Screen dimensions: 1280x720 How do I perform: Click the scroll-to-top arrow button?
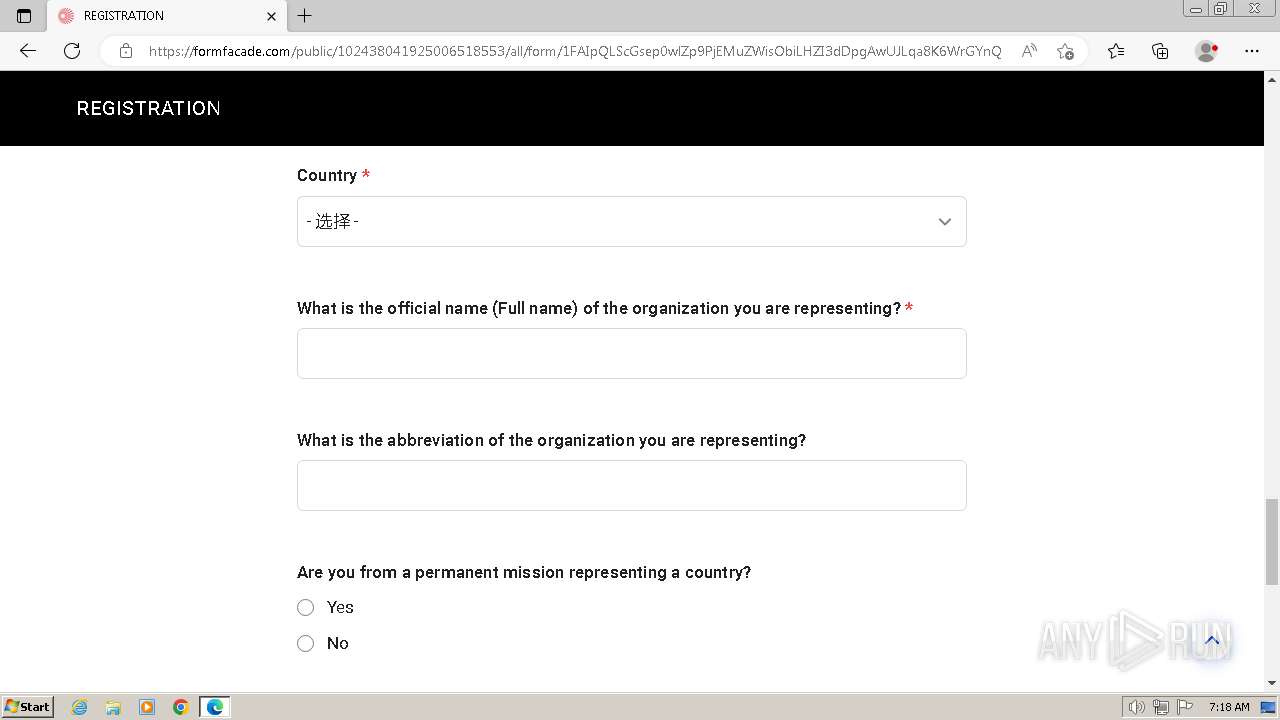pyautogui.click(x=1212, y=641)
